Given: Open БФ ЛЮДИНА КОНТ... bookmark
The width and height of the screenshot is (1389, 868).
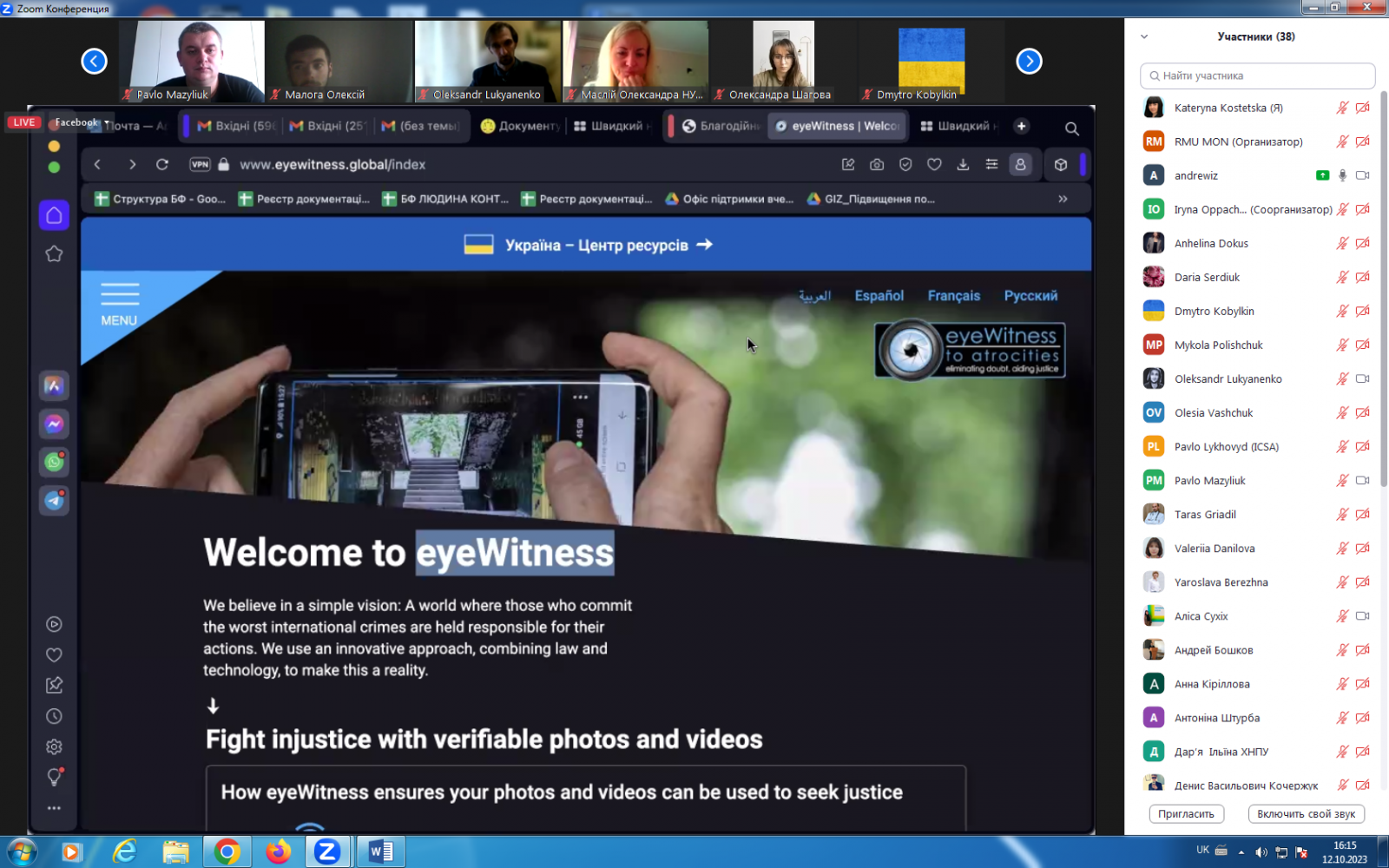Looking at the screenshot, I should [x=446, y=199].
